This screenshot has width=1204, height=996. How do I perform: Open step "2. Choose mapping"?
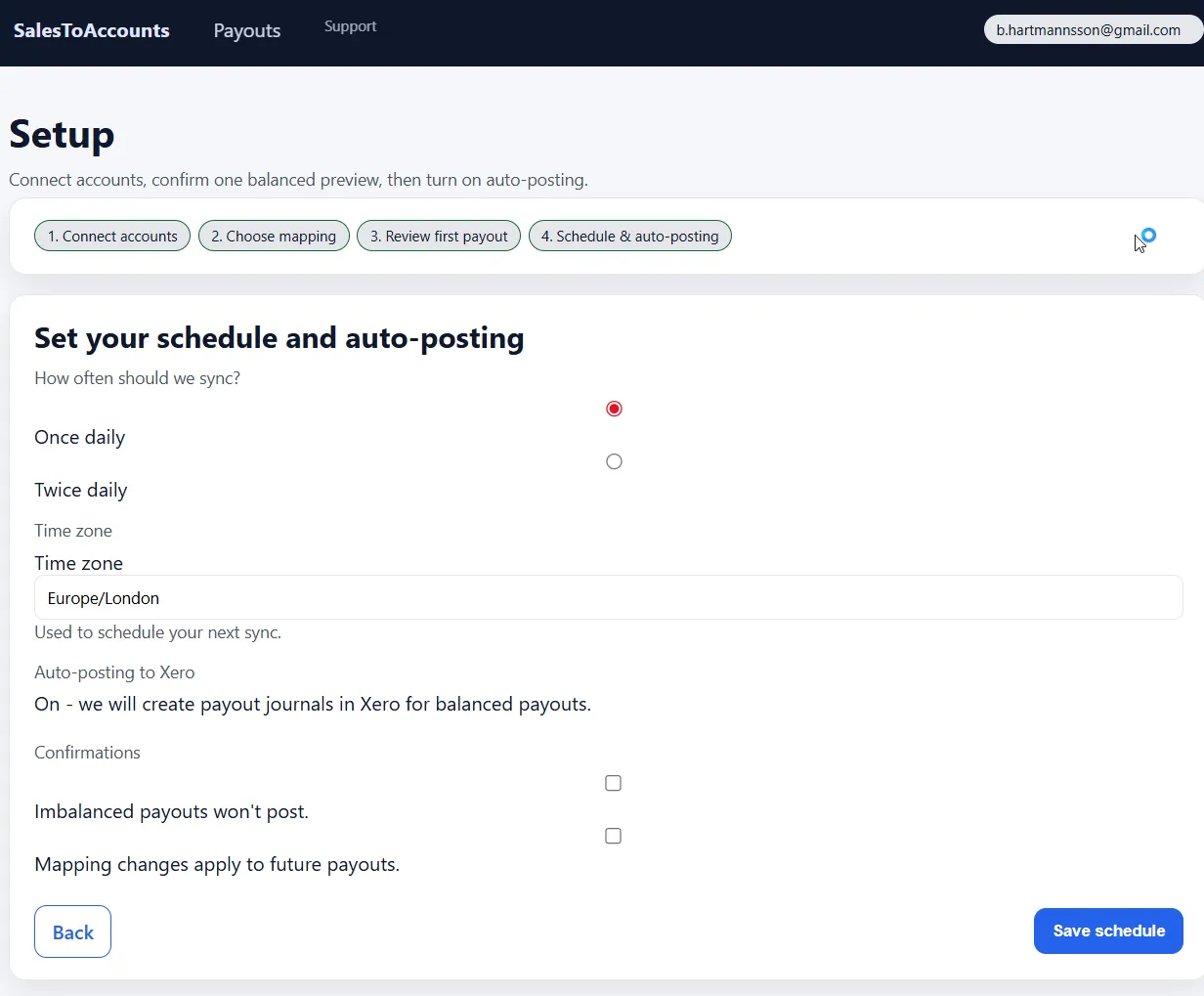point(274,236)
